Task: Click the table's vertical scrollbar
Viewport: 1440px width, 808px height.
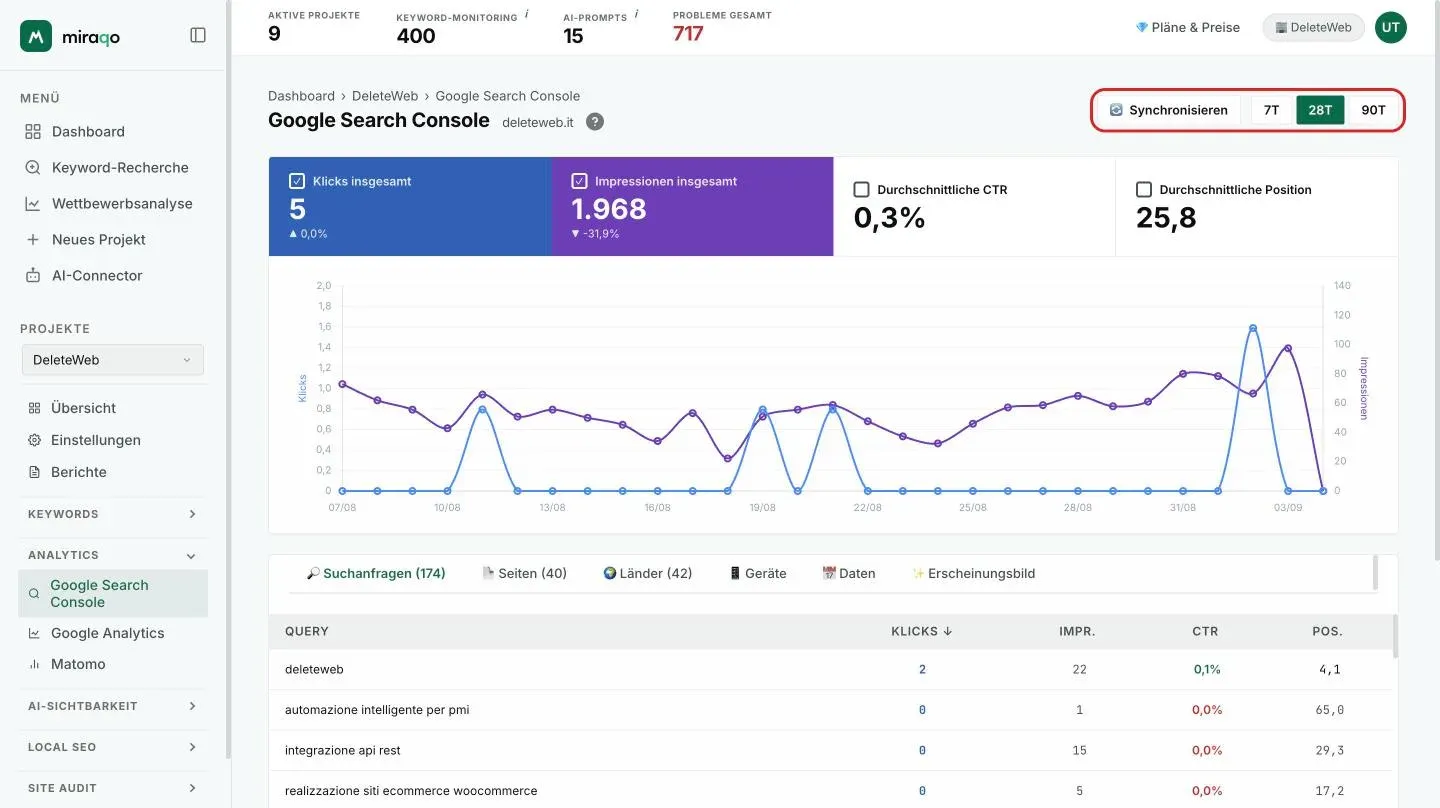Action: [1395, 636]
